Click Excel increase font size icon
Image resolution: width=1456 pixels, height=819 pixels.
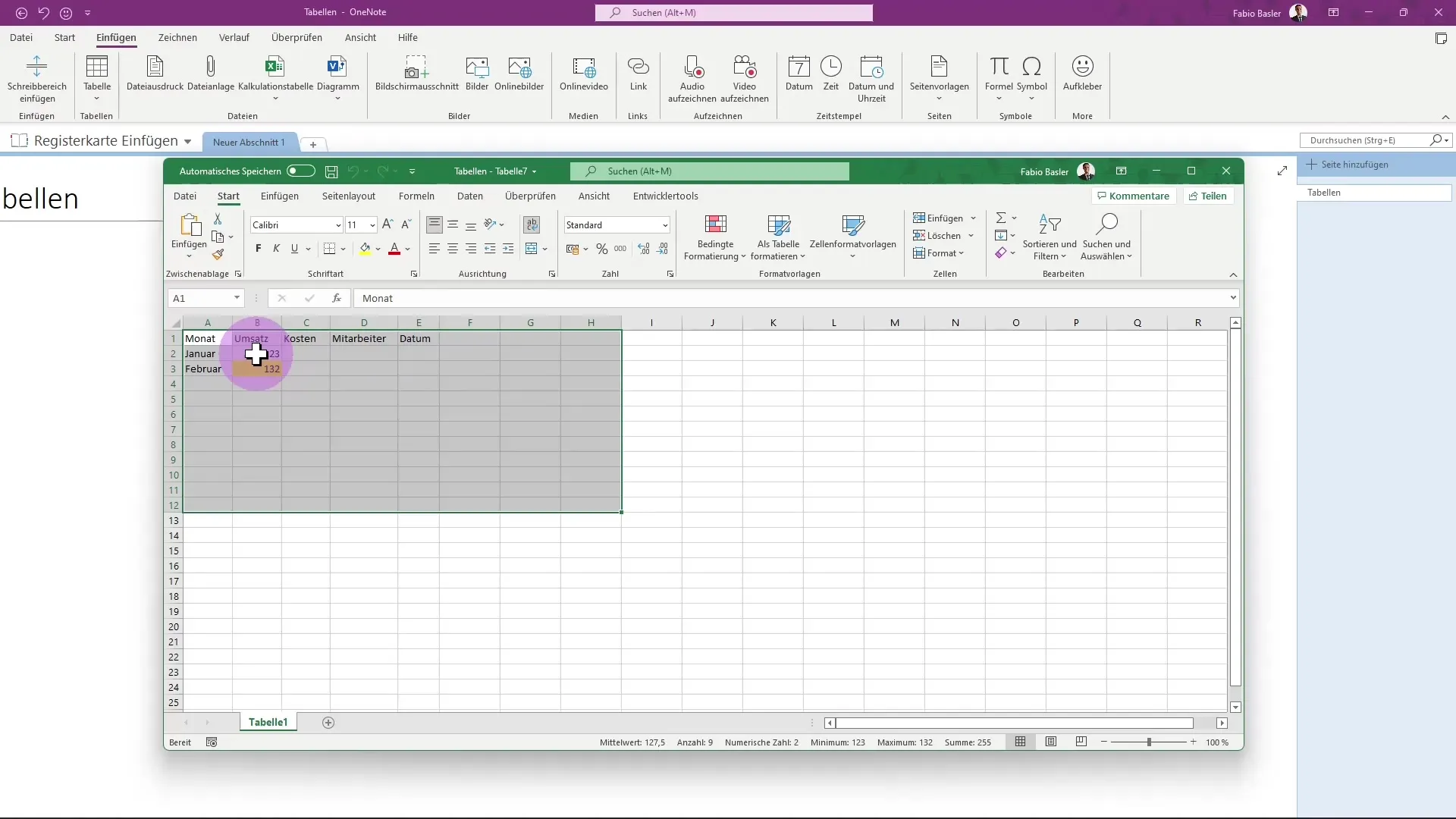(388, 224)
